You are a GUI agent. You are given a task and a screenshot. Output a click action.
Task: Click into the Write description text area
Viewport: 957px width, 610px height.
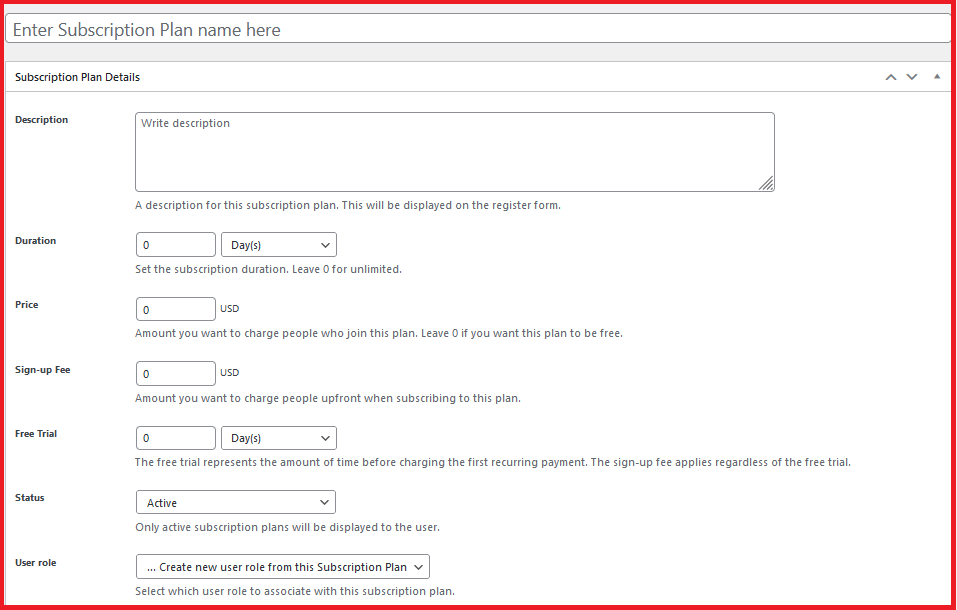pyautogui.click(x=454, y=151)
